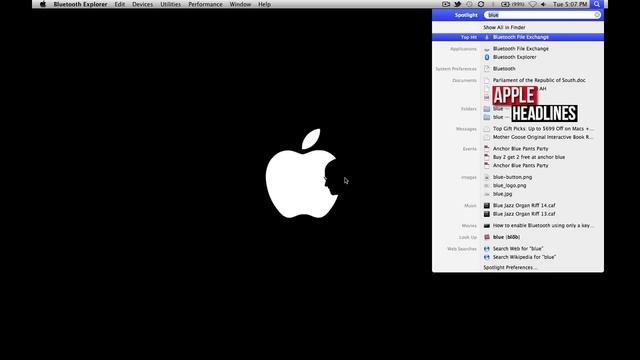
Task: Clear the Spotlight search field
Action: 597,15
